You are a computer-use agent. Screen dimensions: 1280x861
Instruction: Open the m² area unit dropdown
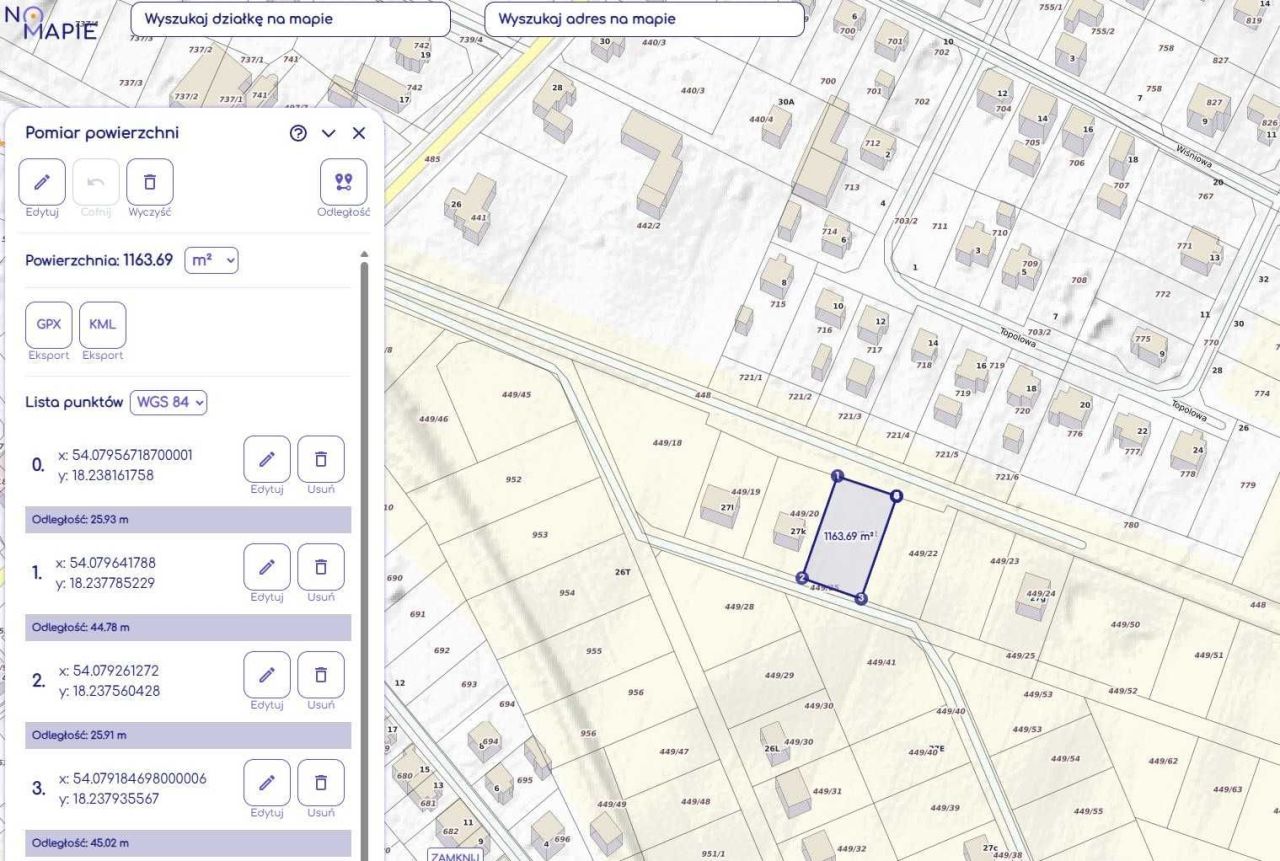point(212,260)
